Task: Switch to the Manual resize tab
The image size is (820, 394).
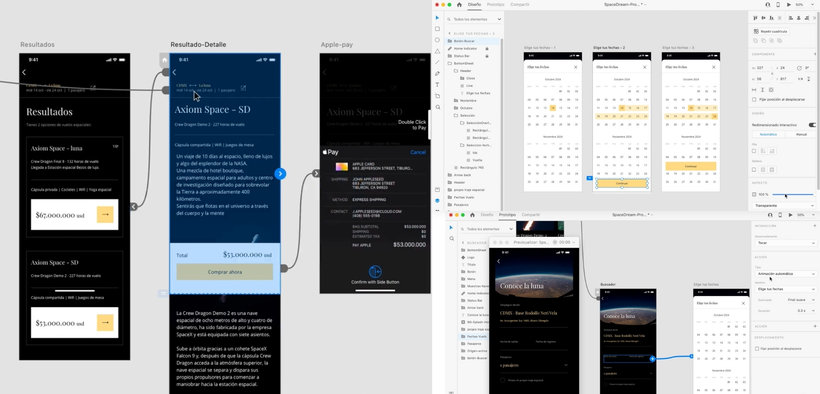Action: [800, 134]
